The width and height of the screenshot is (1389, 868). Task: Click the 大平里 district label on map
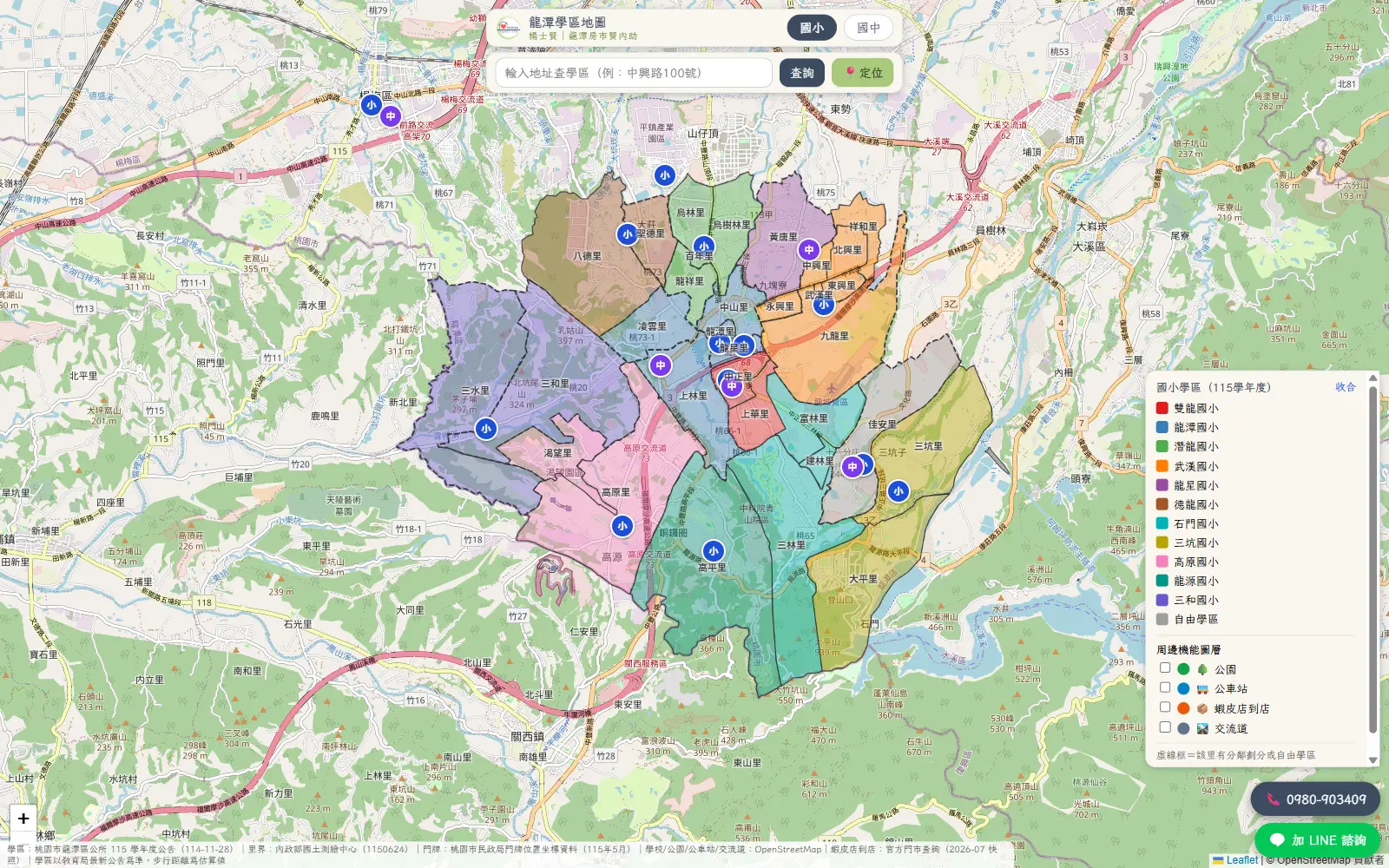863,579
